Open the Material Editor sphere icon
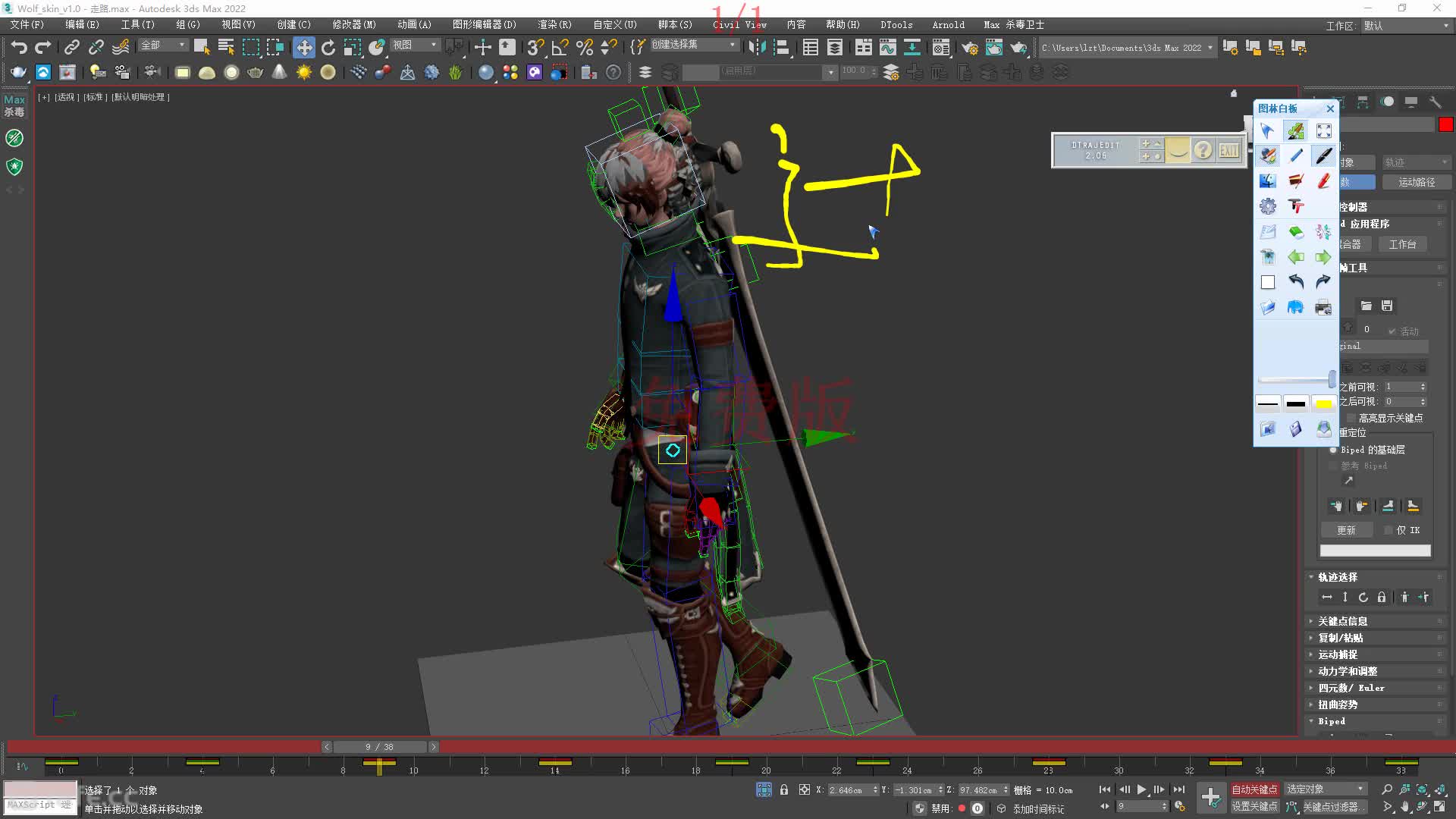1456x819 pixels. 485,72
